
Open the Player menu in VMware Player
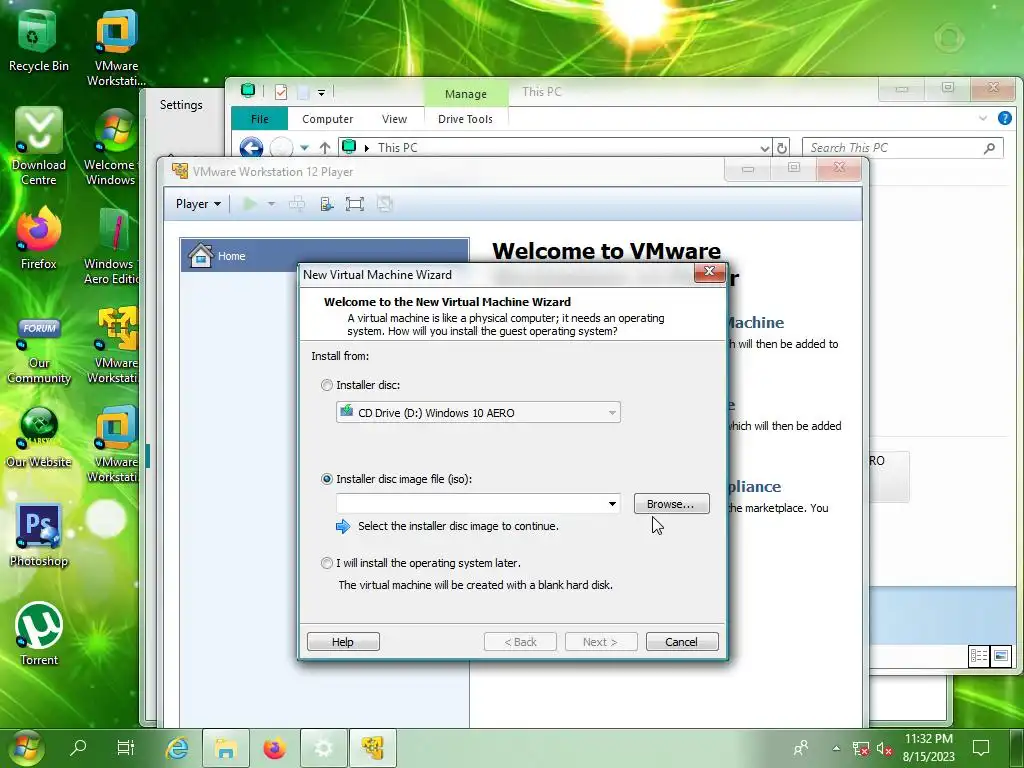[x=199, y=204]
